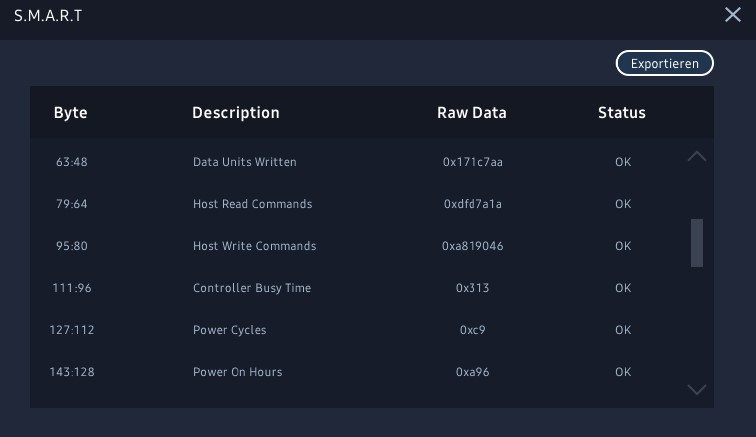
Task: Click the Exportieren button
Action: (664, 63)
